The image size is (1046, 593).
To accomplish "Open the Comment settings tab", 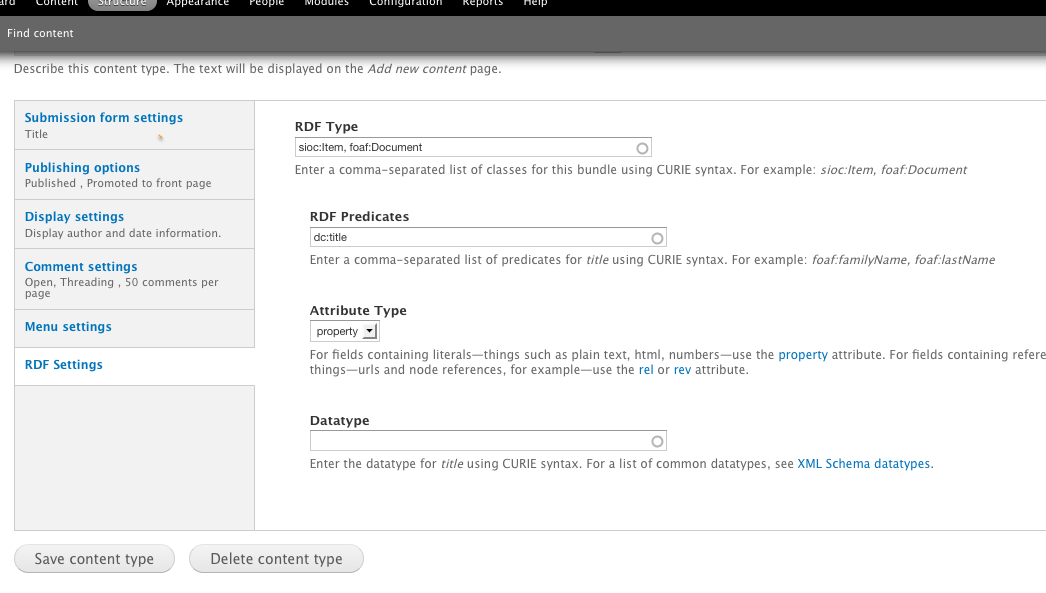I will click(80, 266).
